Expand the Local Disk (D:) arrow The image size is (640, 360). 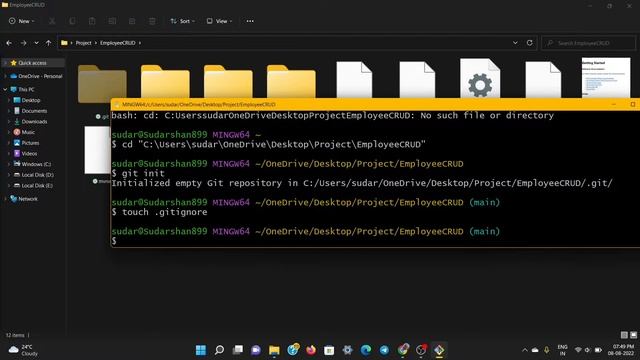coord(9,175)
